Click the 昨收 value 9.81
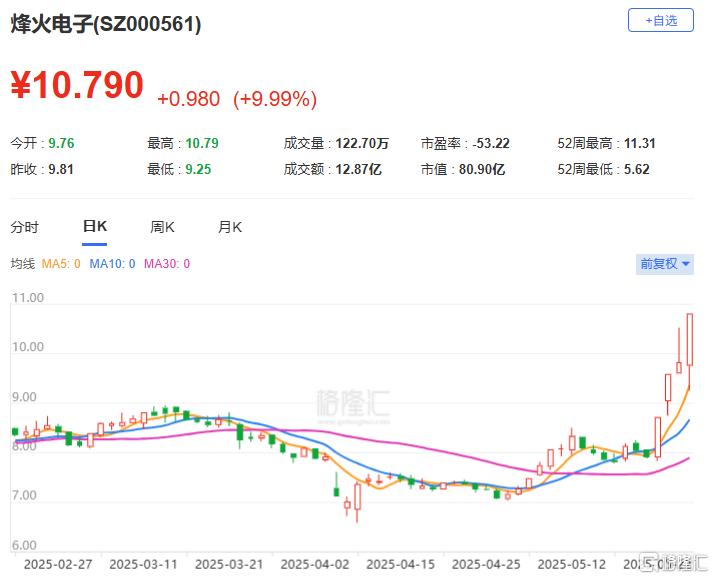 [61, 169]
